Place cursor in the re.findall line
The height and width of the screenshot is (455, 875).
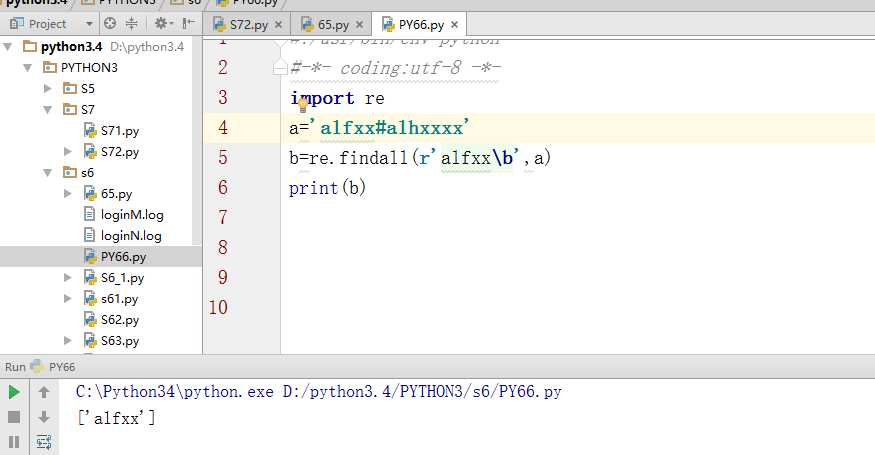pos(420,158)
